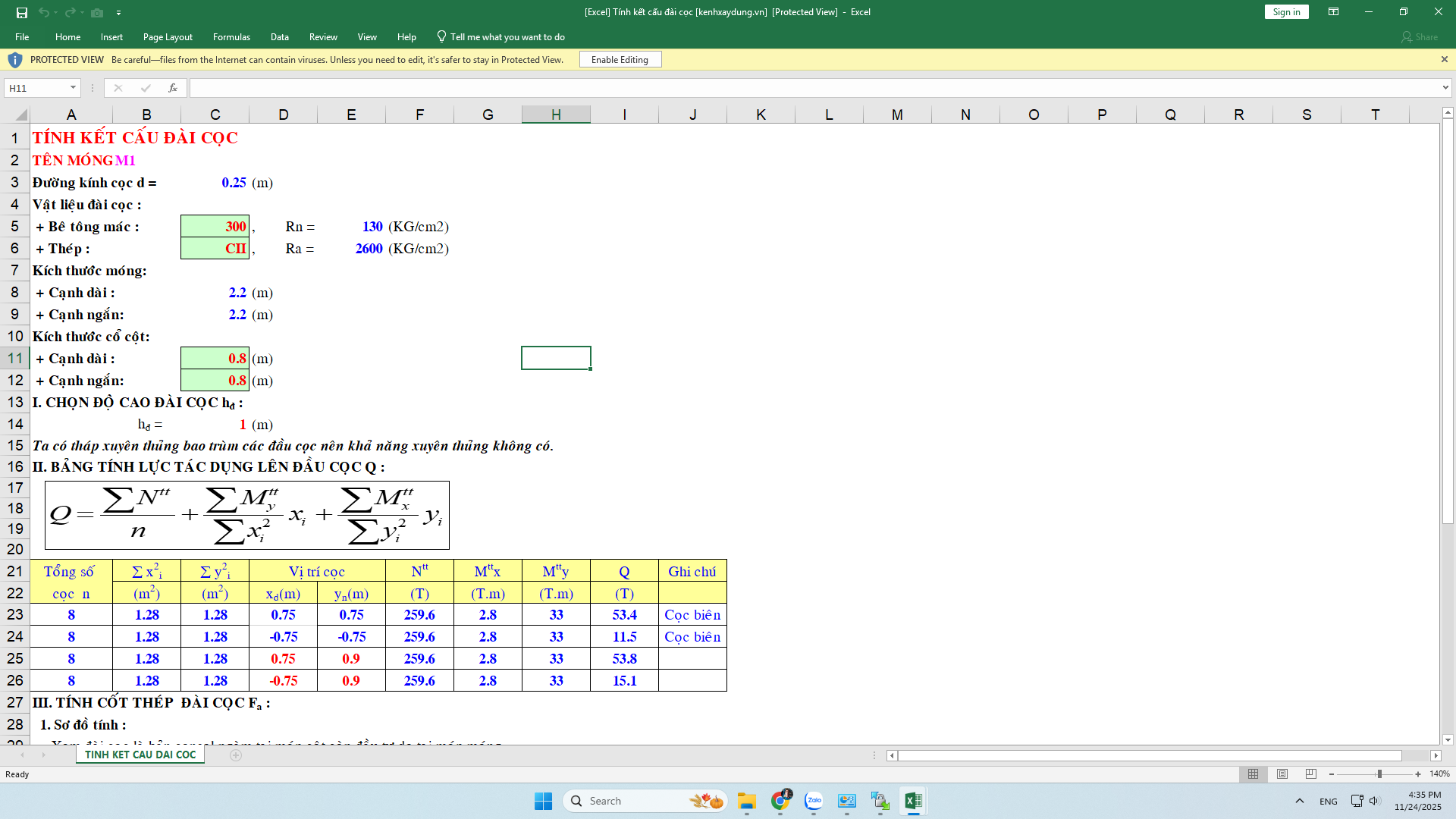The image size is (1456, 819).
Task: Switch to Page Layout view icon
Action: click(1282, 774)
